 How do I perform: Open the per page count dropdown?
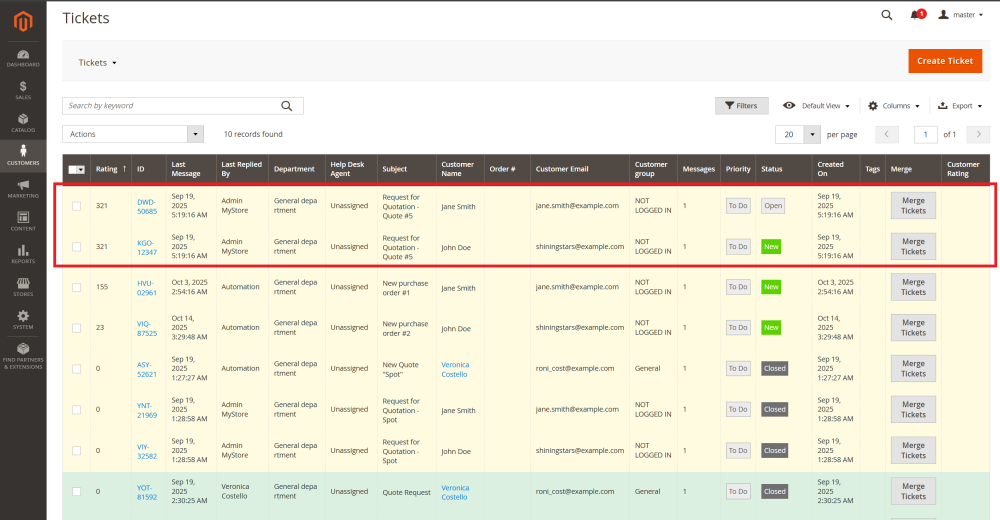(x=812, y=135)
